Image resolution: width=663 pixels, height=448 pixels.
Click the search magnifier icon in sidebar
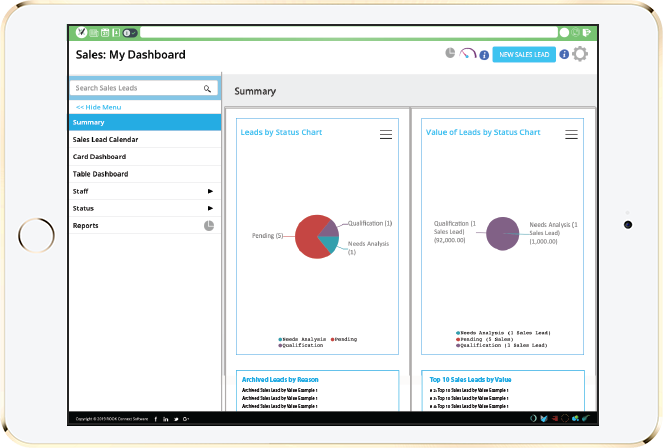(207, 89)
